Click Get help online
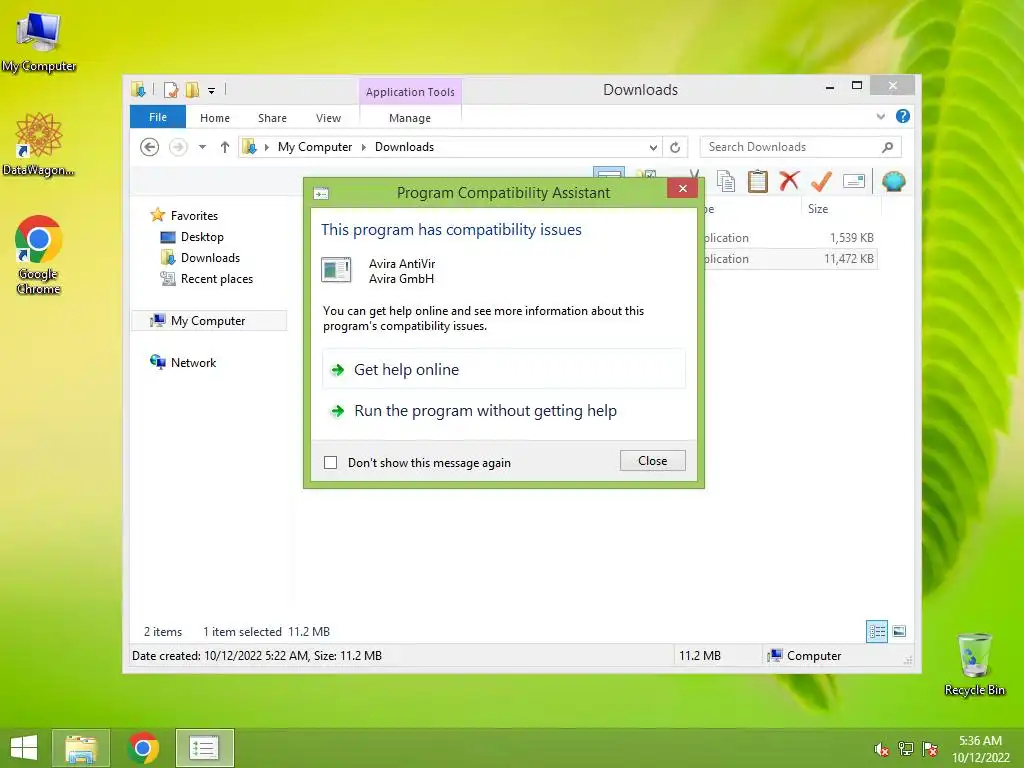 [504, 370]
